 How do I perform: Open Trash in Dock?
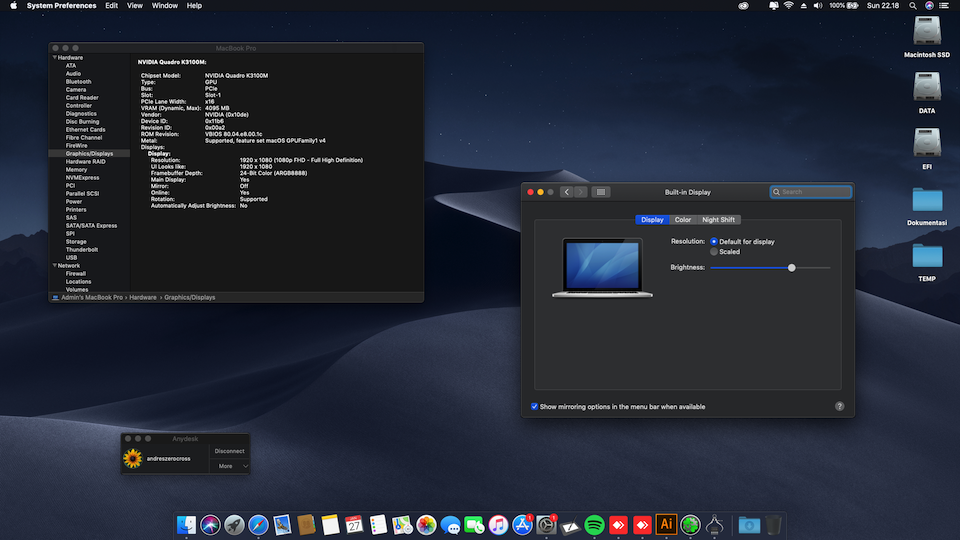click(773, 525)
